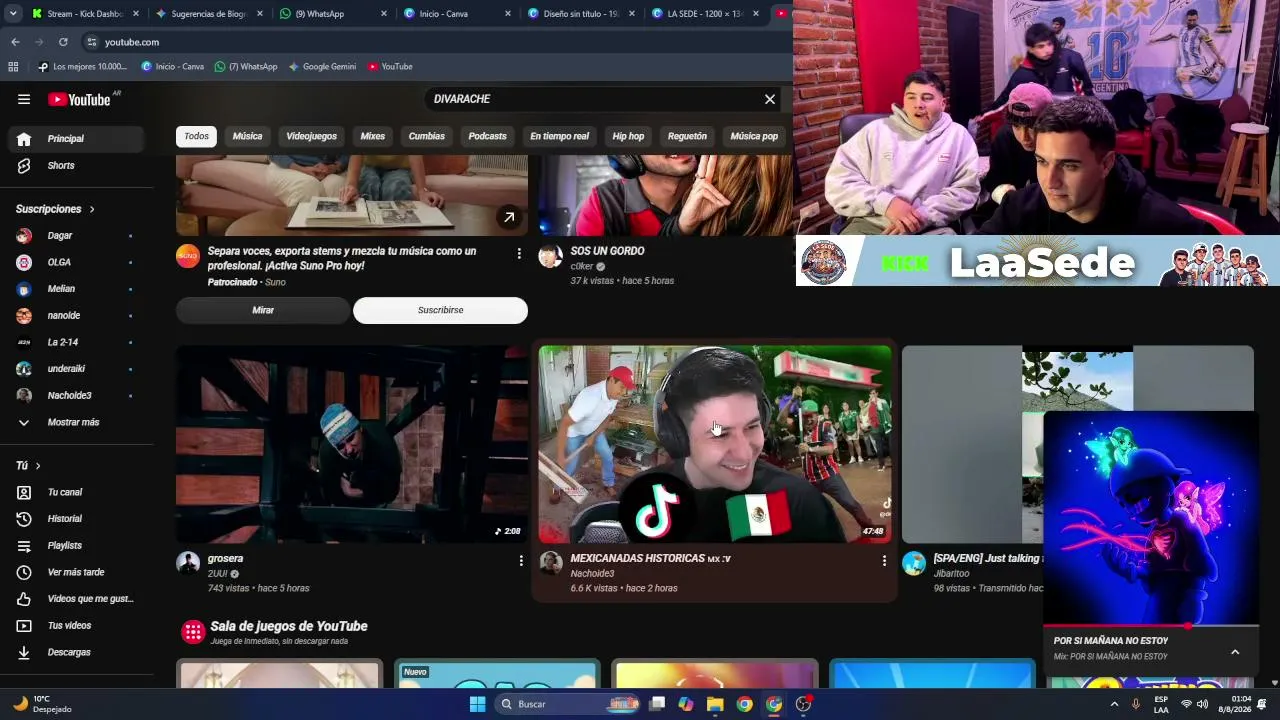Go back with the browser back arrow
The image size is (1280, 720).
pos(15,42)
